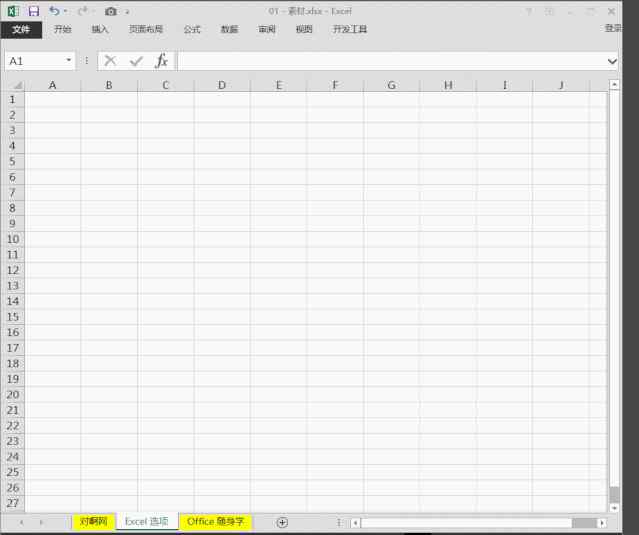Go to previous sheet with left arrow

tap(21, 522)
